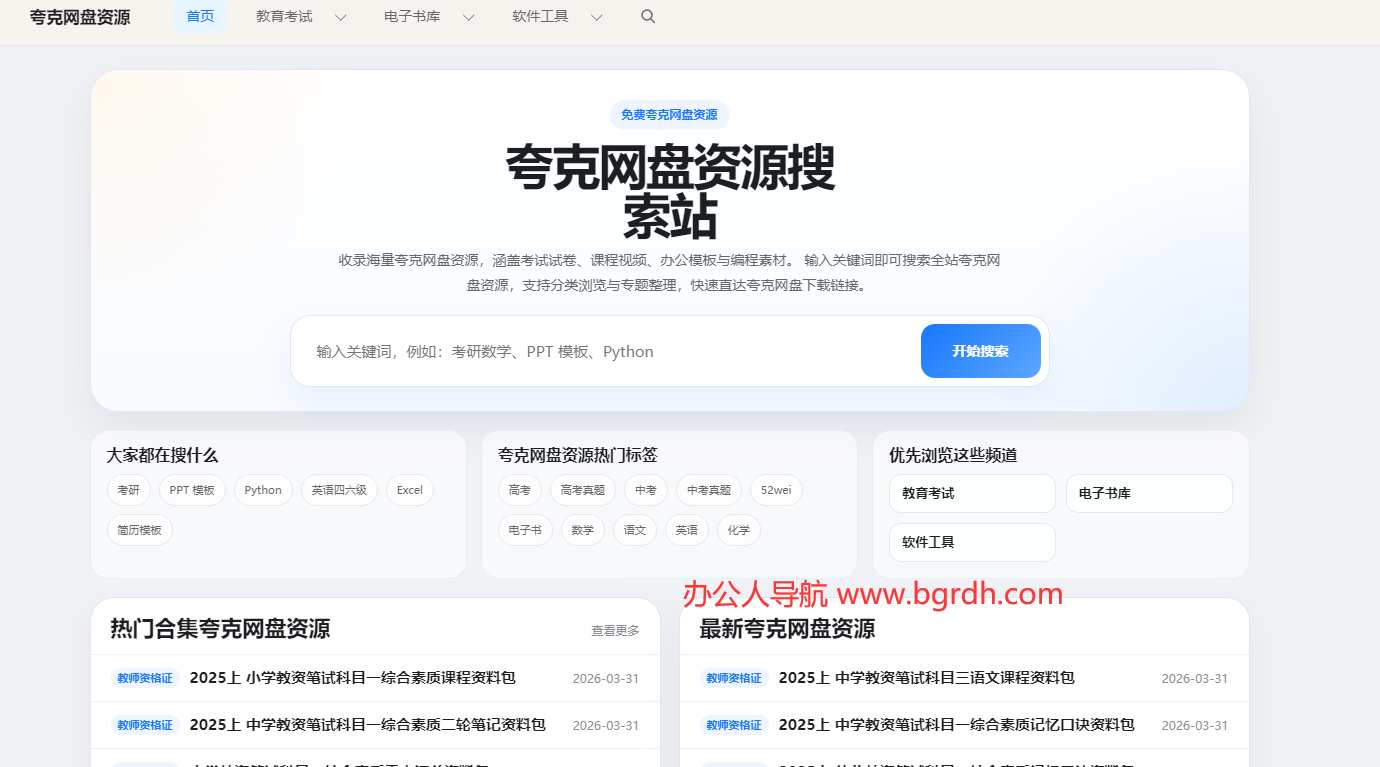This screenshot has width=1380, height=767.
Task: Open 2025上 中学教资笔试科目一综合素质二轮笔记资料包
Action: click(x=367, y=724)
